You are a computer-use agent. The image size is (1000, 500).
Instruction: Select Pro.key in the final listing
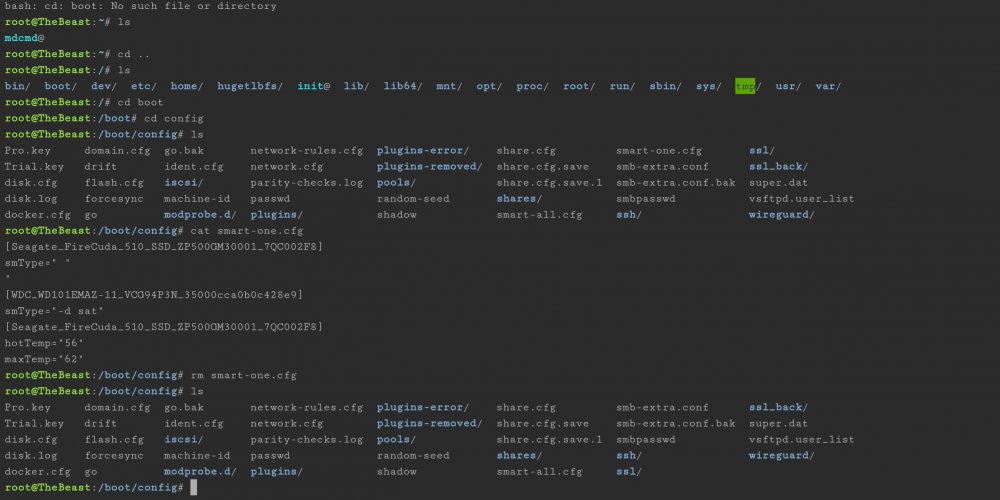27,407
